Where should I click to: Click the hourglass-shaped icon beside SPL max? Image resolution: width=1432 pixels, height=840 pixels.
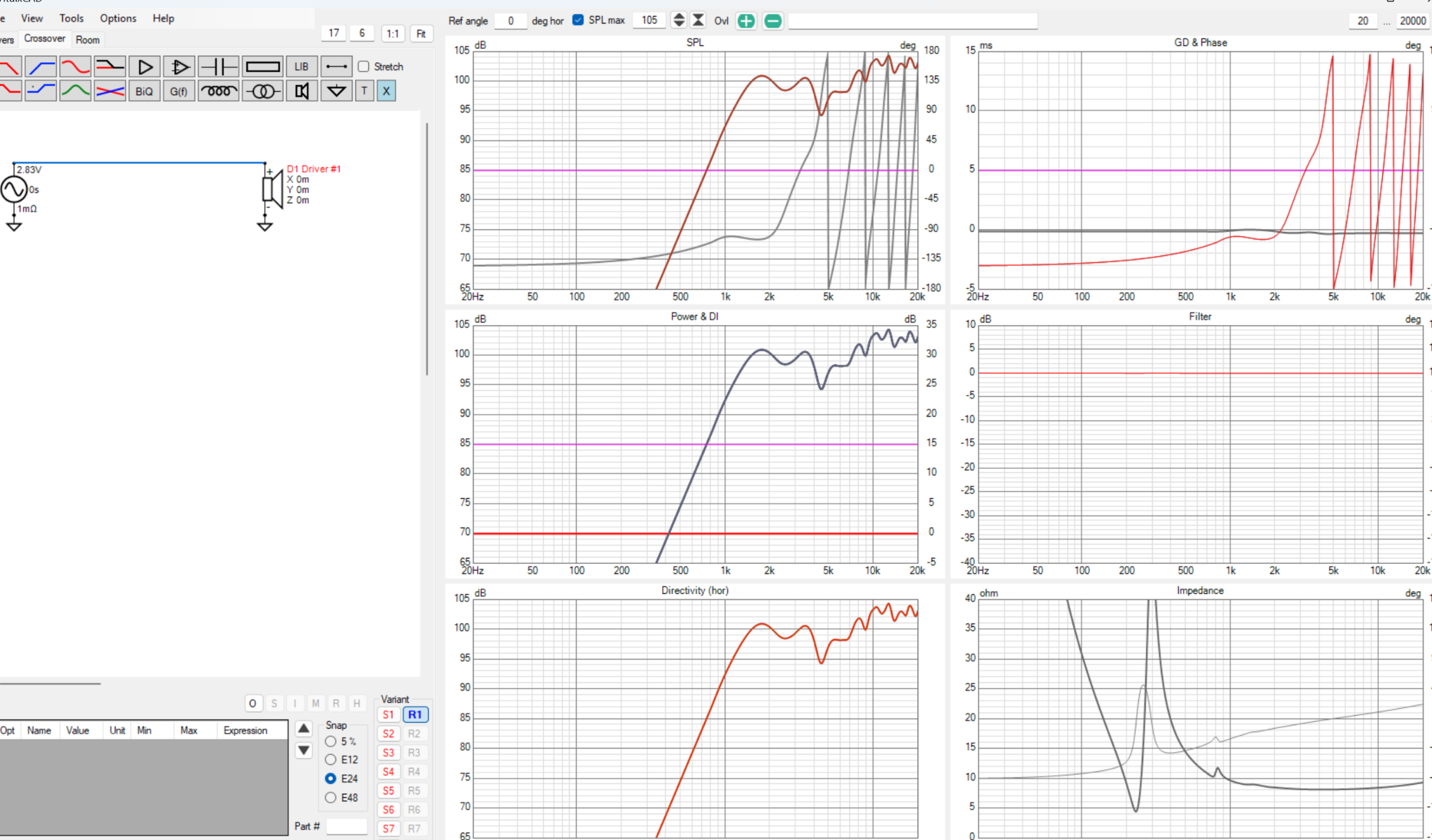(x=698, y=20)
